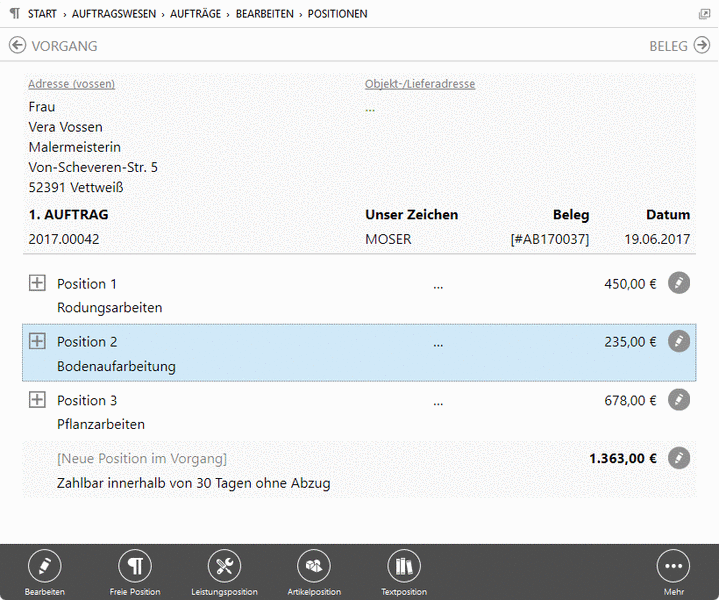This screenshot has width=719, height=600.
Task: Edit Position 2 with its pencil icon
Action: click(679, 341)
